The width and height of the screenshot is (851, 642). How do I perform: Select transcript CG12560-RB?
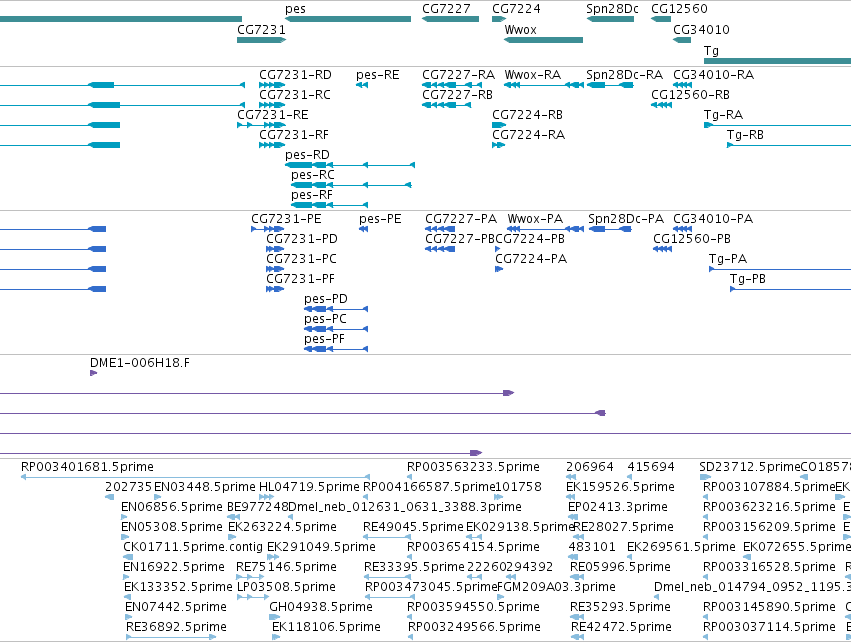click(690, 95)
